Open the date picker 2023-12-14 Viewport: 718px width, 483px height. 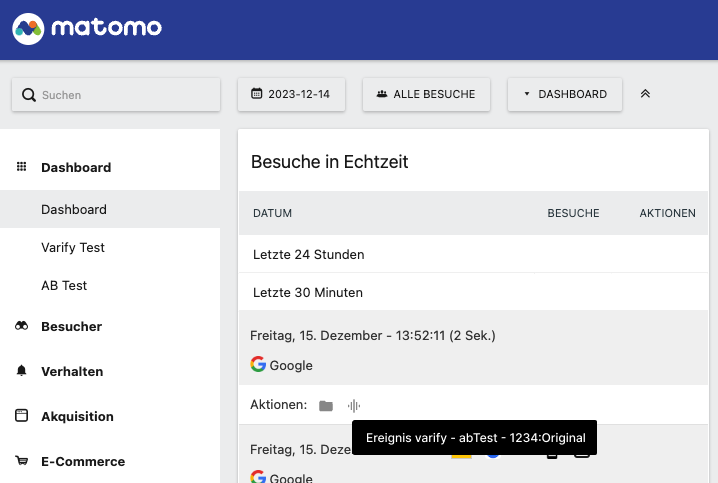point(291,94)
